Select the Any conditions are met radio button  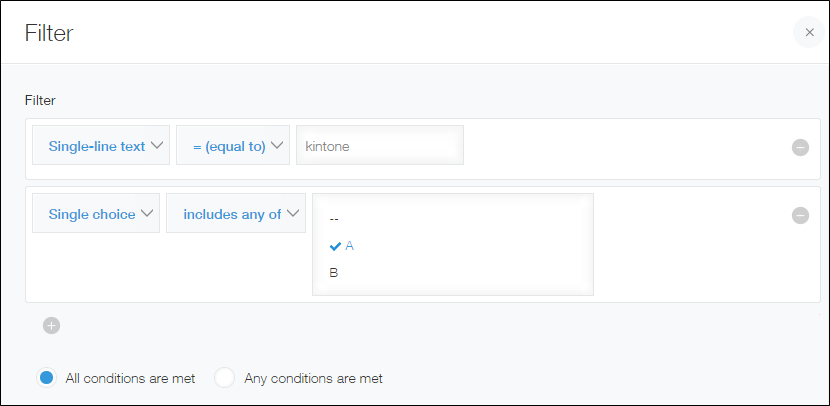(x=225, y=378)
